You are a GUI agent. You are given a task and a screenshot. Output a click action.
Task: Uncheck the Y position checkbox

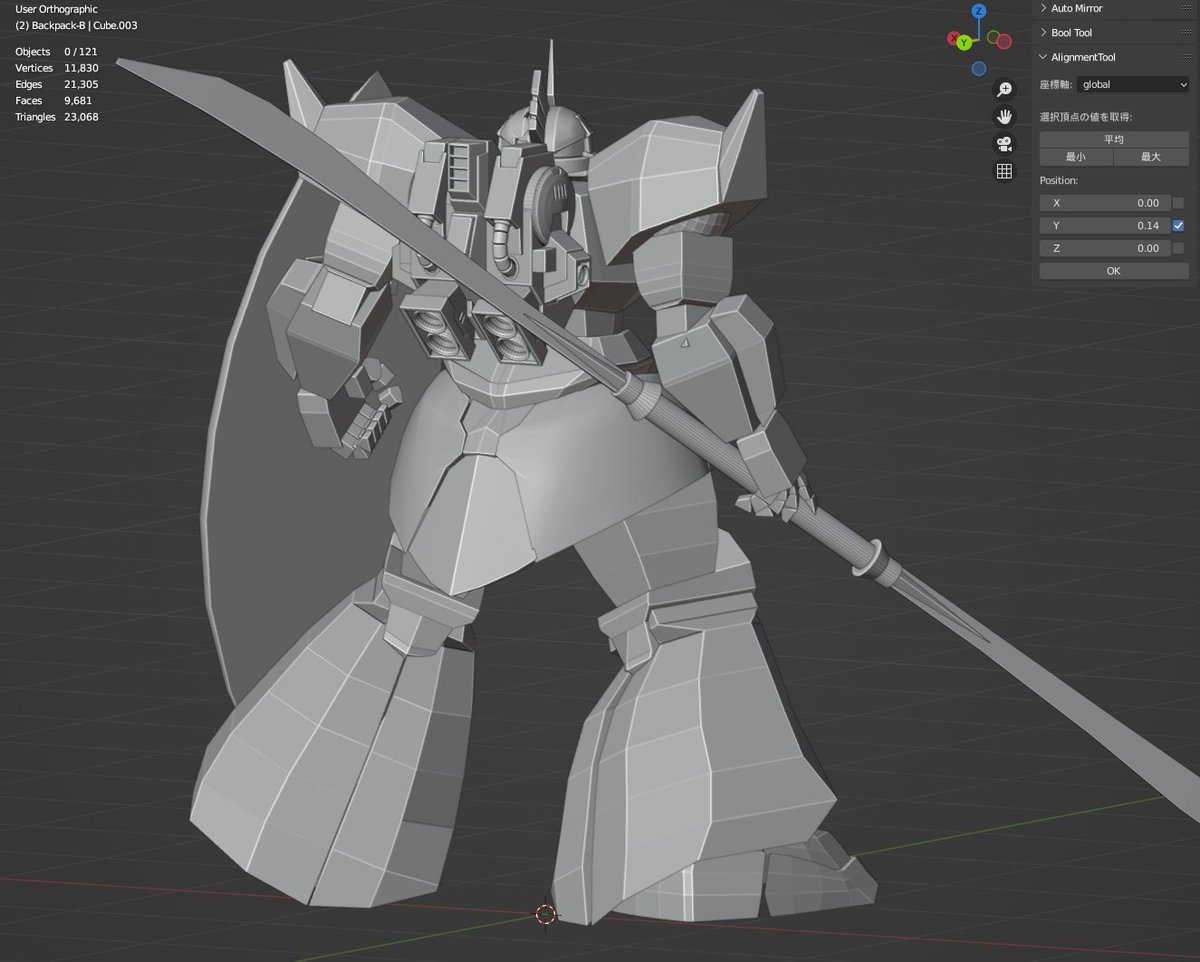(x=1178, y=226)
